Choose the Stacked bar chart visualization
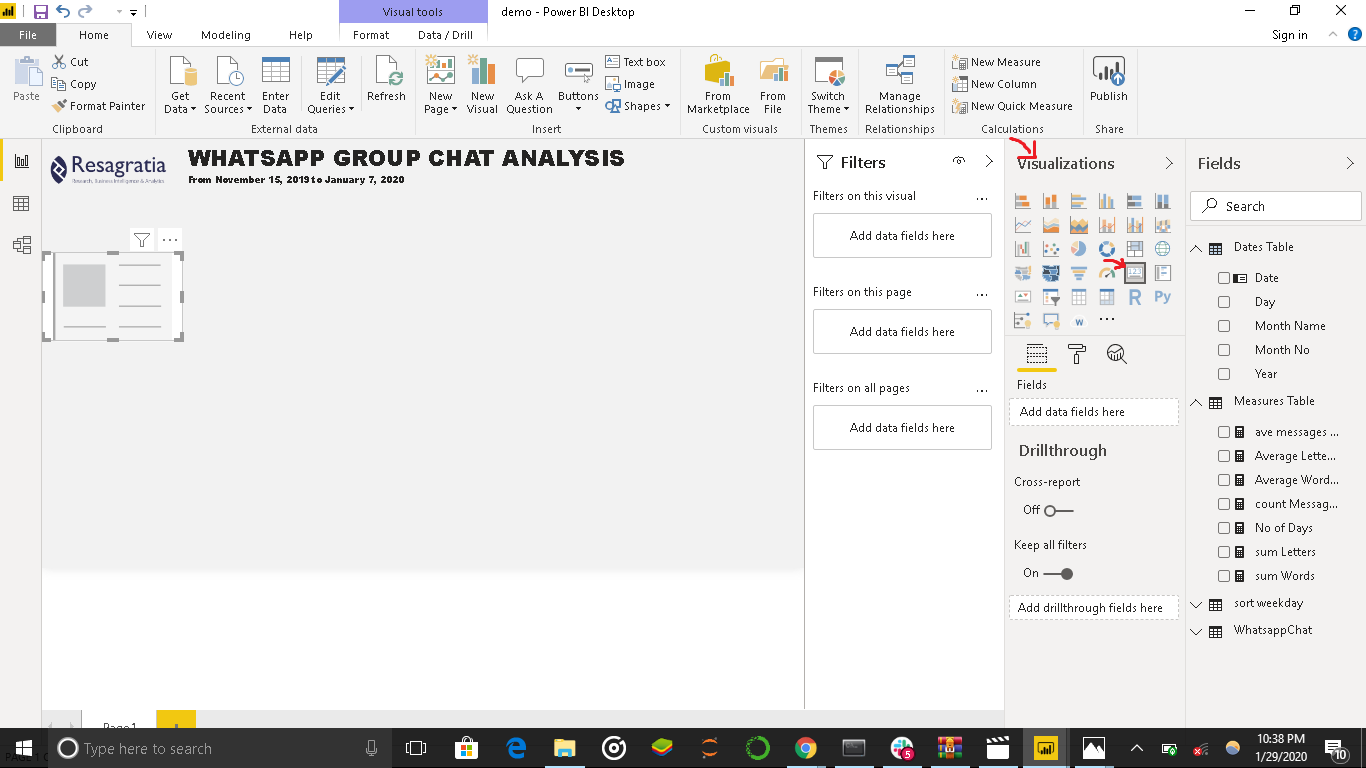The width and height of the screenshot is (1366, 768). click(1023, 201)
